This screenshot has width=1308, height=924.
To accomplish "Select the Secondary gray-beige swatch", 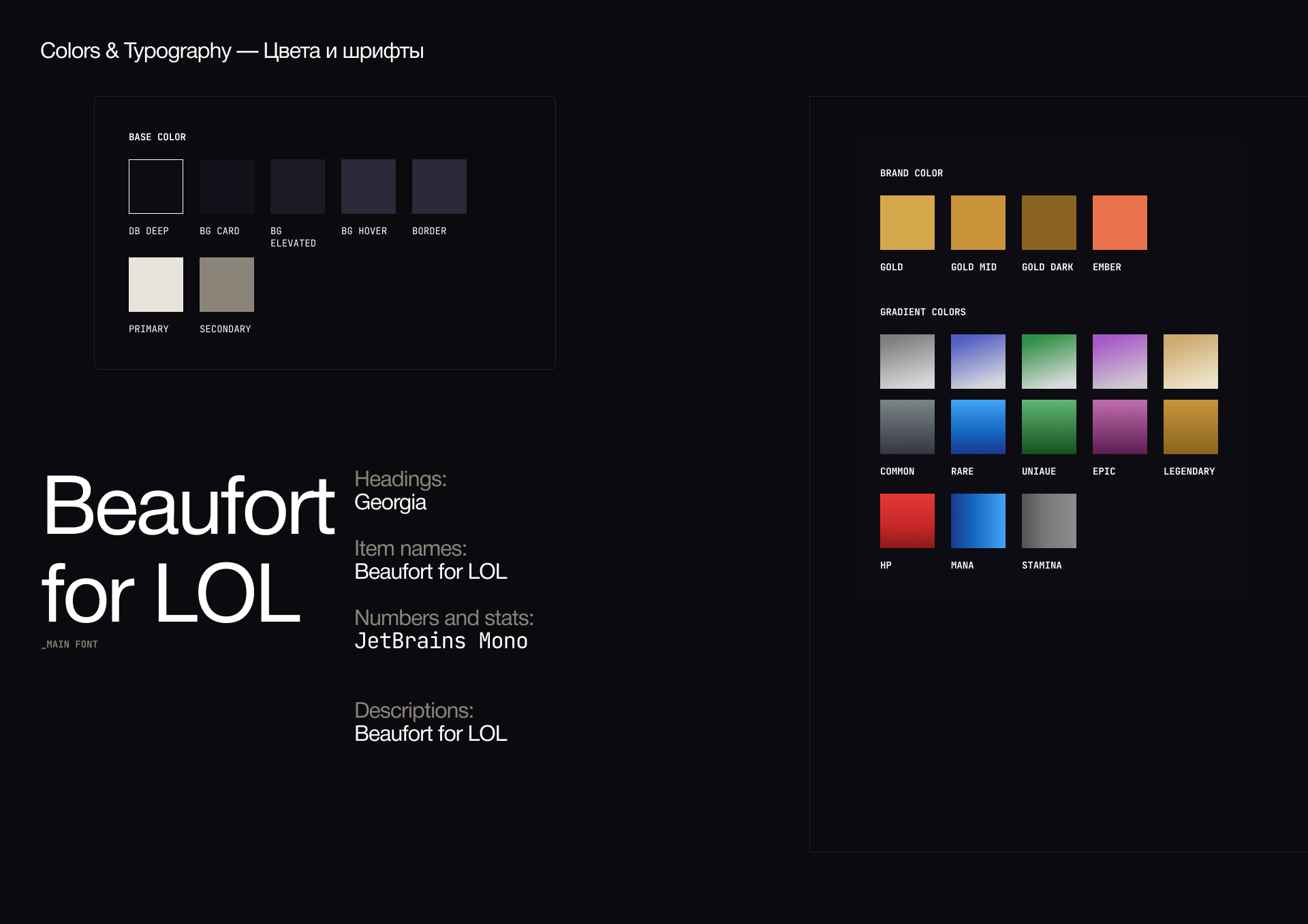I will pyautogui.click(x=226, y=285).
